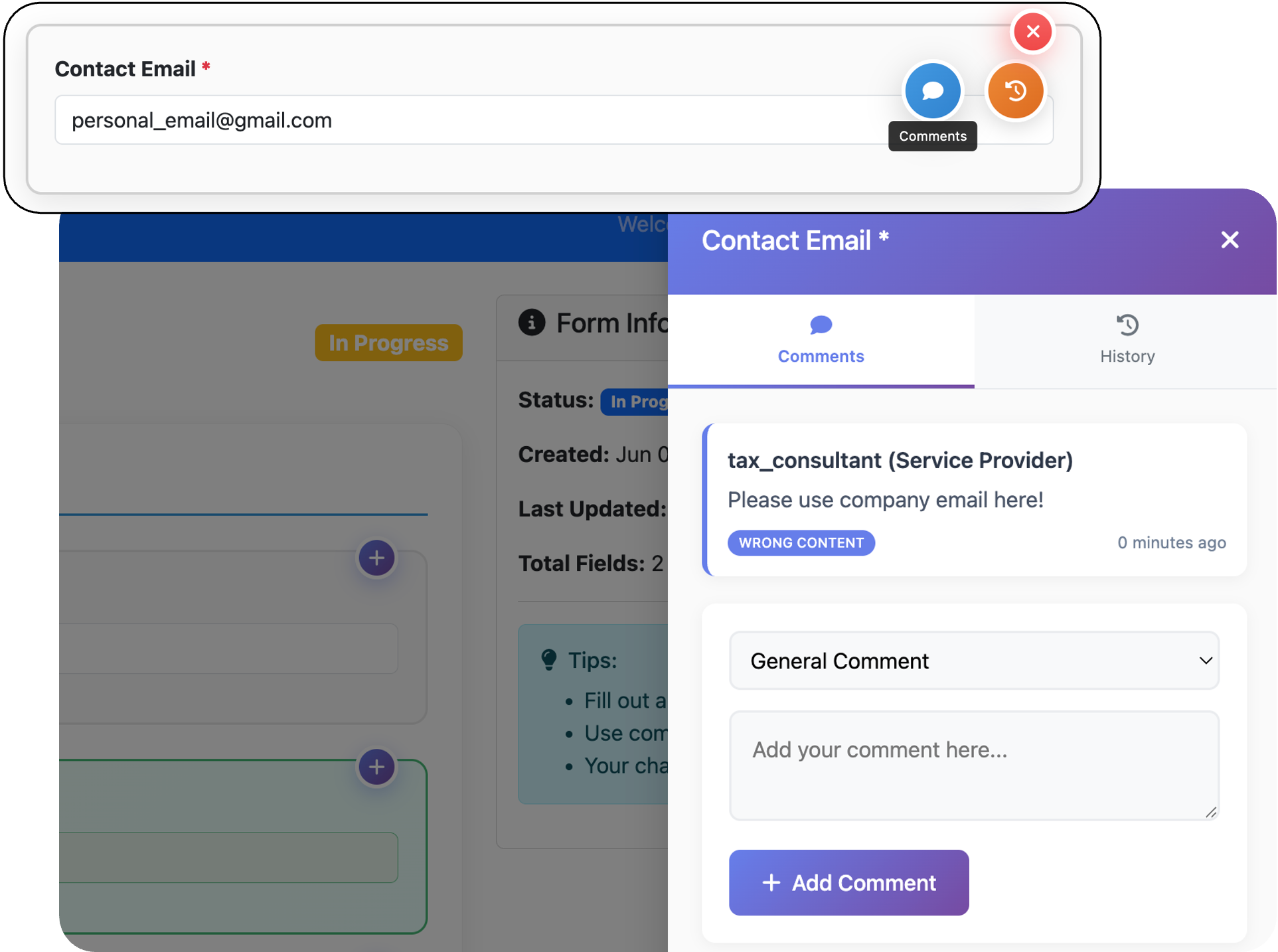Click the lower purple plus button on green card
The width and height of the screenshot is (1278, 952).
tap(376, 767)
